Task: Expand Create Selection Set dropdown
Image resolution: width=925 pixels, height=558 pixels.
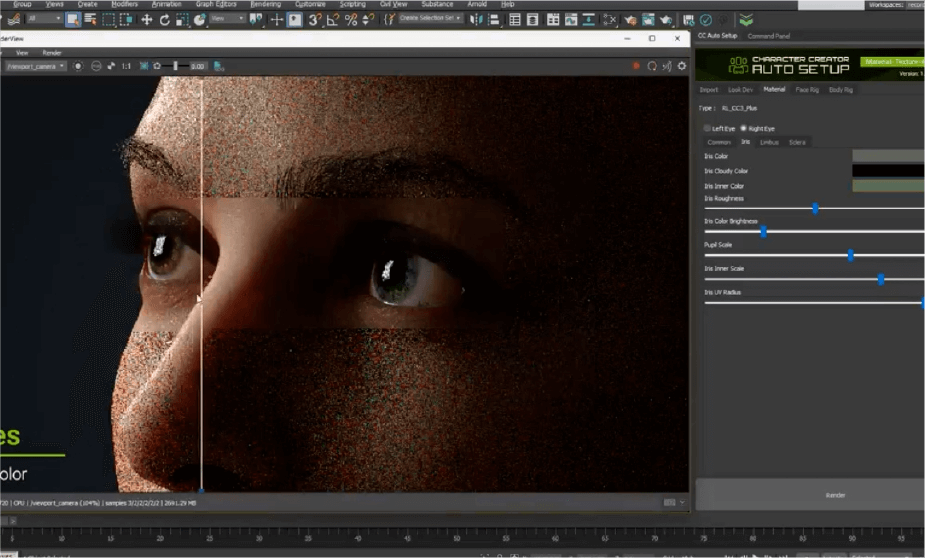Action: (429, 19)
